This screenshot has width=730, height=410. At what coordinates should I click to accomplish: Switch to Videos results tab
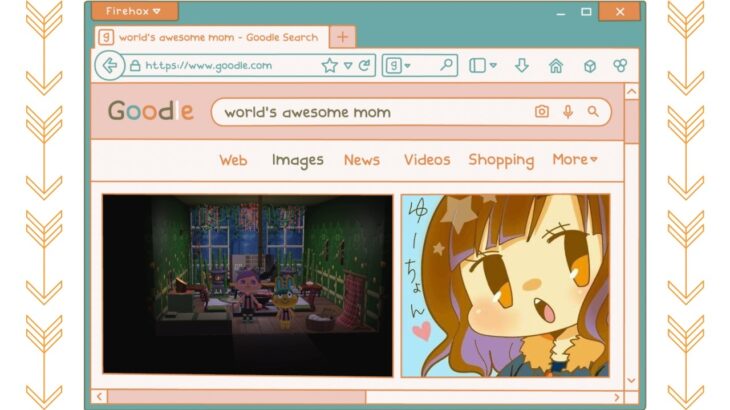coord(427,160)
